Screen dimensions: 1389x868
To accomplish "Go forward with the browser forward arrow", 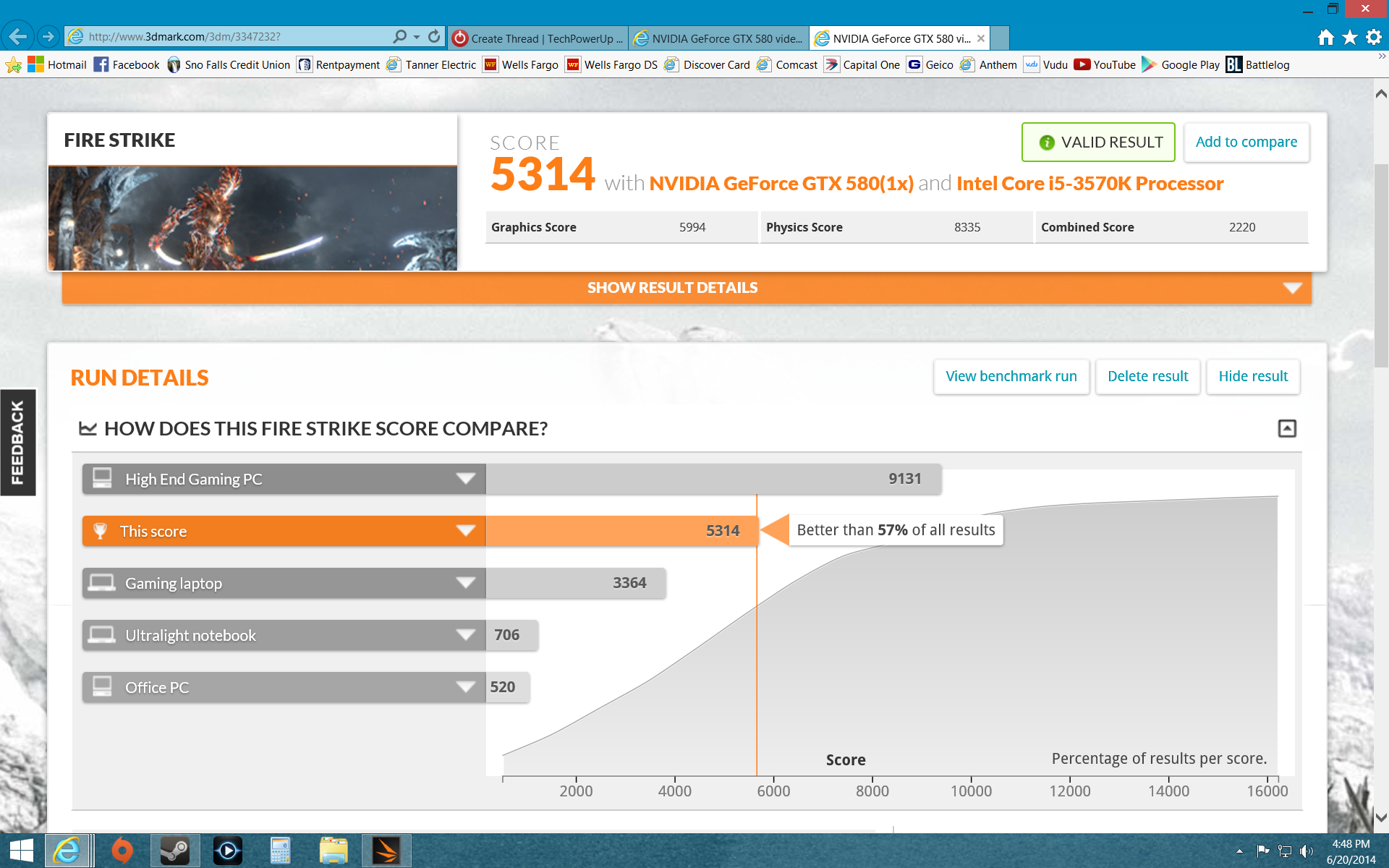I will 48,36.
